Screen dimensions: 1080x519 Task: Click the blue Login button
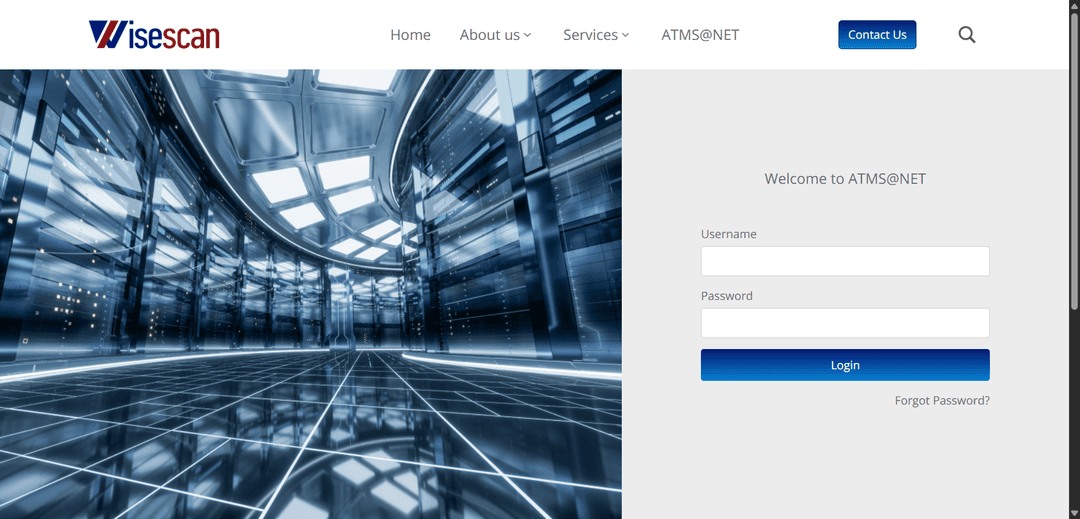[x=845, y=365]
